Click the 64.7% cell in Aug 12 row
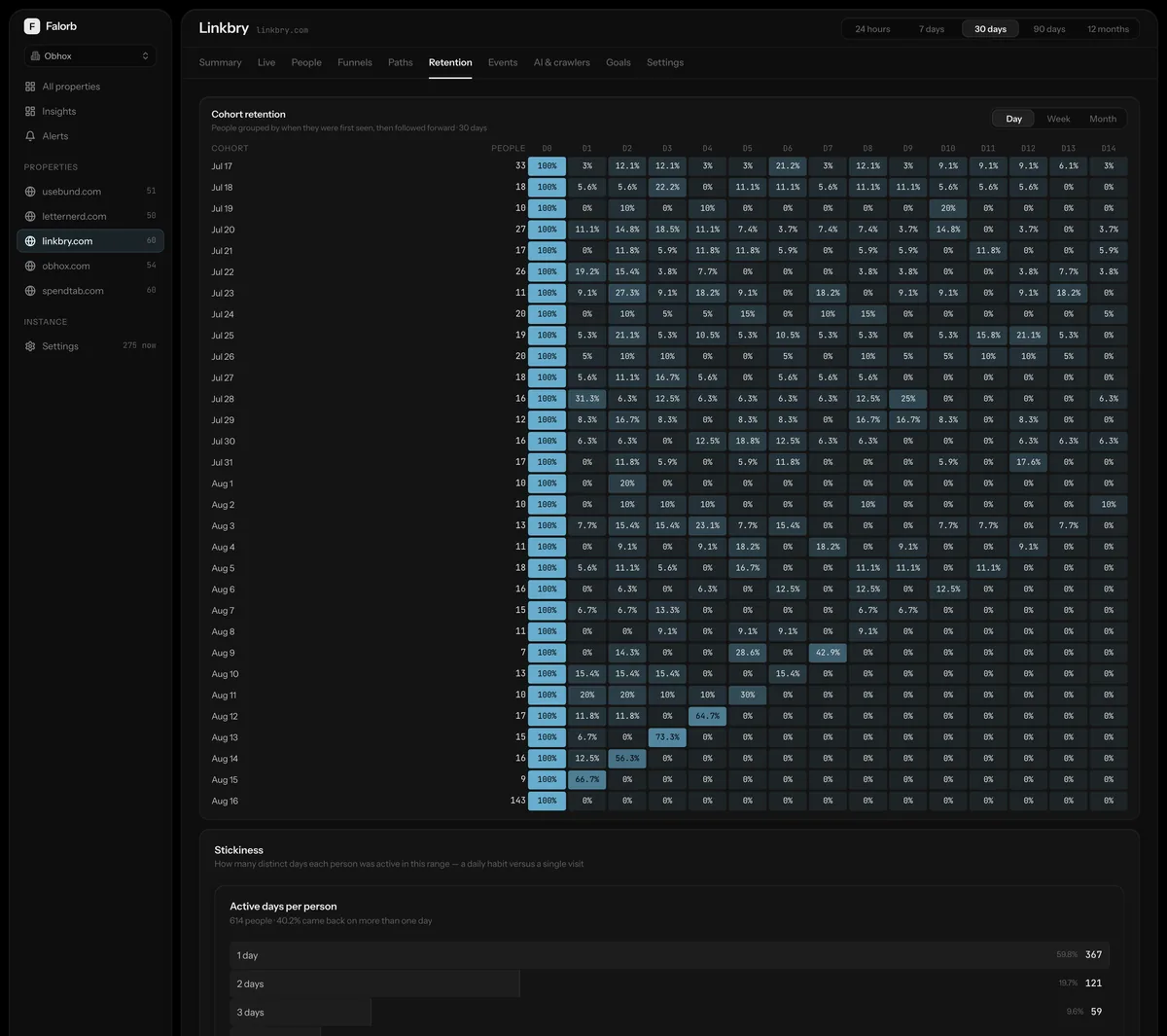 [x=707, y=716]
